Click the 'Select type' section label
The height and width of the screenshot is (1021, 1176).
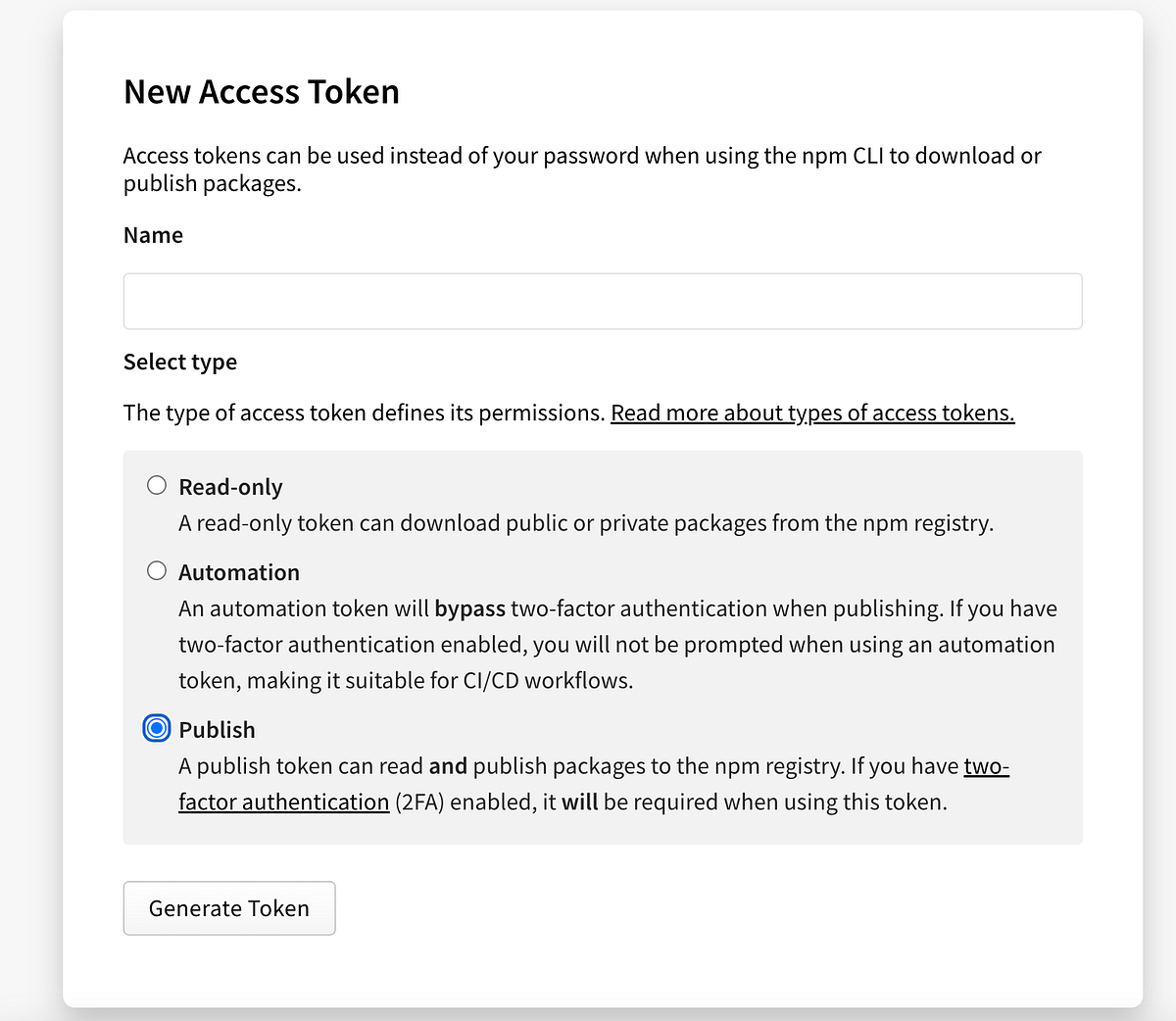tap(179, 362)
